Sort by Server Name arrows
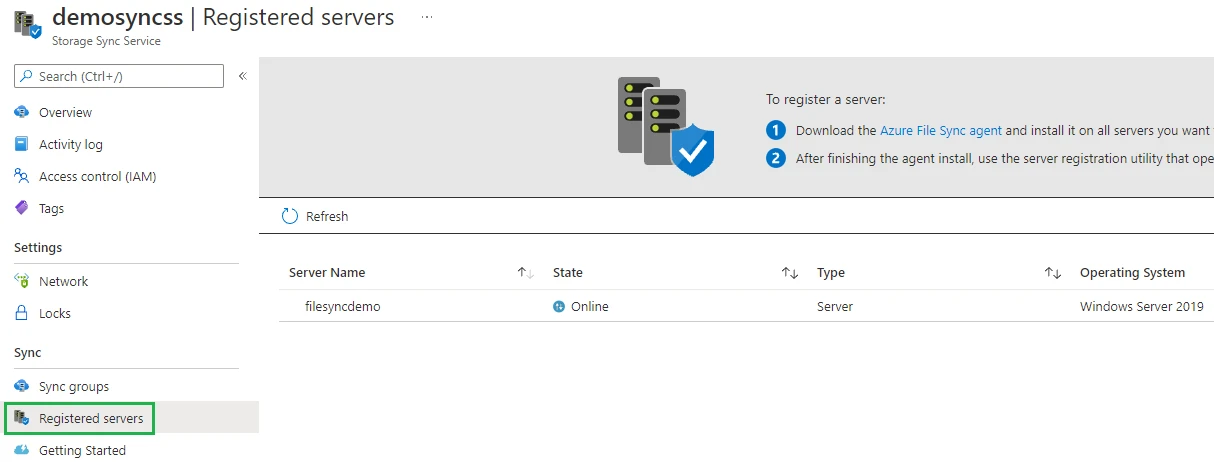This screenshot has width=1214, height=462. (x=525, y=273)
